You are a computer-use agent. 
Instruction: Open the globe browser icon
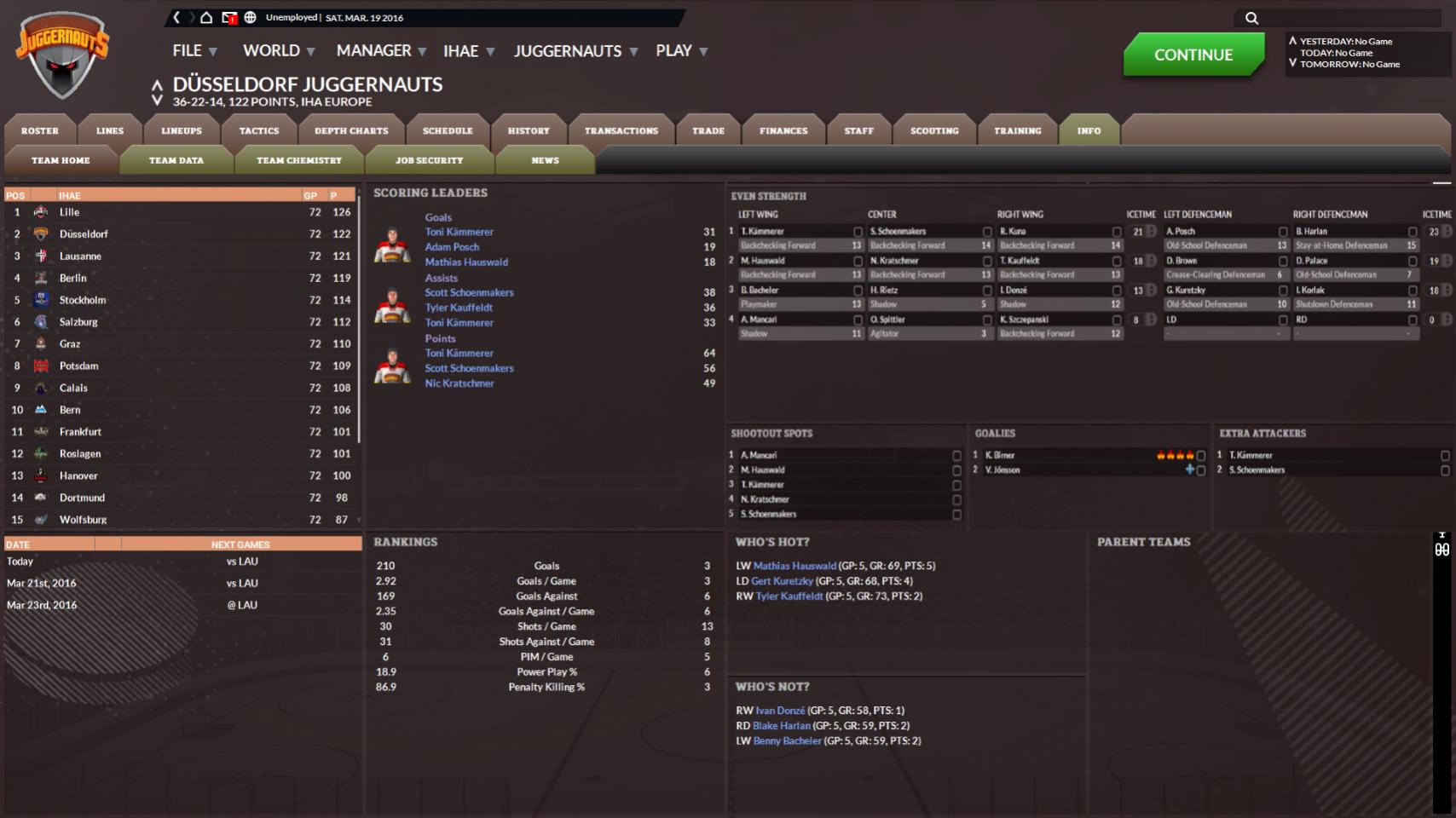click(x=251, y=17)
